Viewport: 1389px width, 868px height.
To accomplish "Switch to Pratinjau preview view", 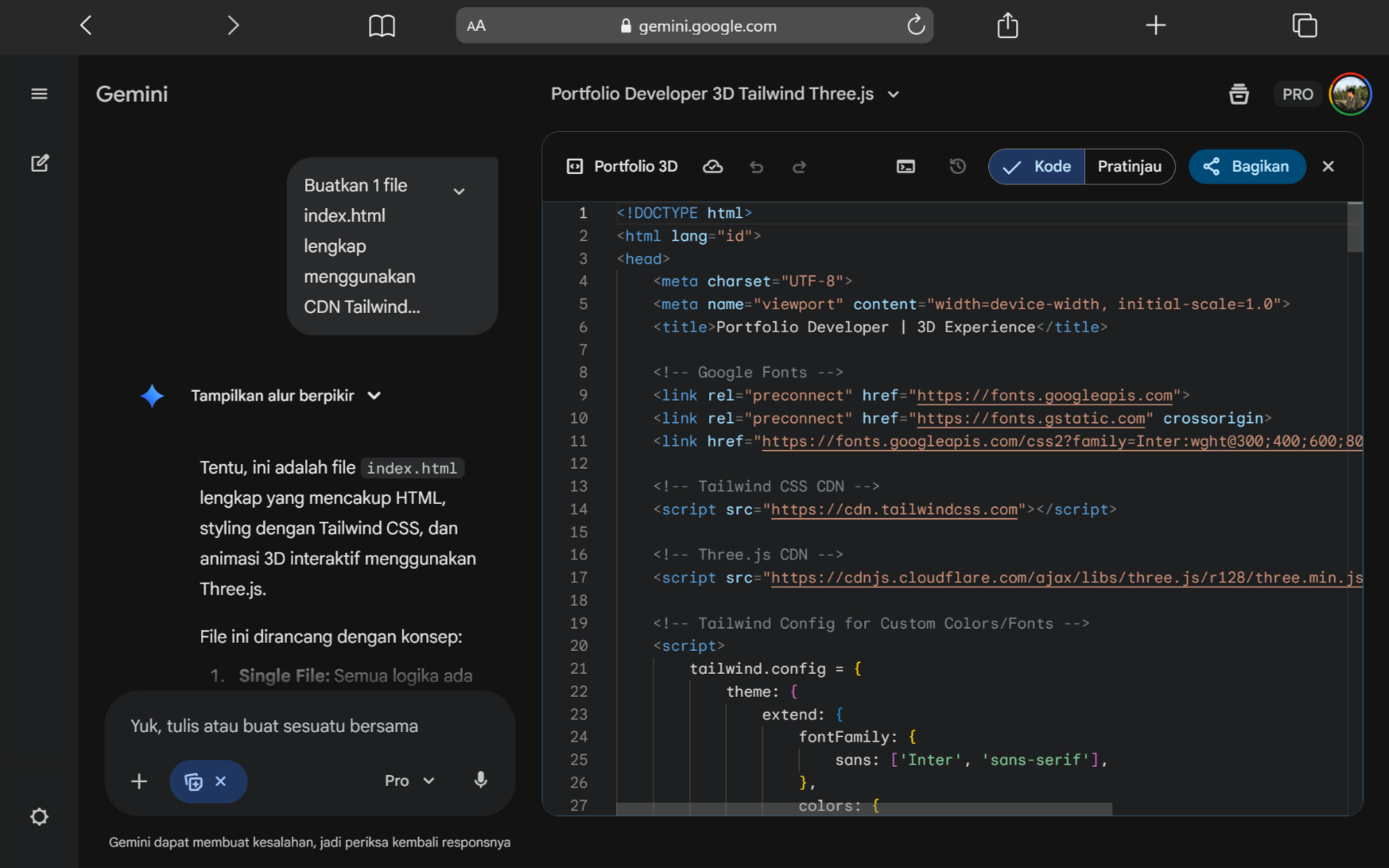I will tap(1128, 167).
